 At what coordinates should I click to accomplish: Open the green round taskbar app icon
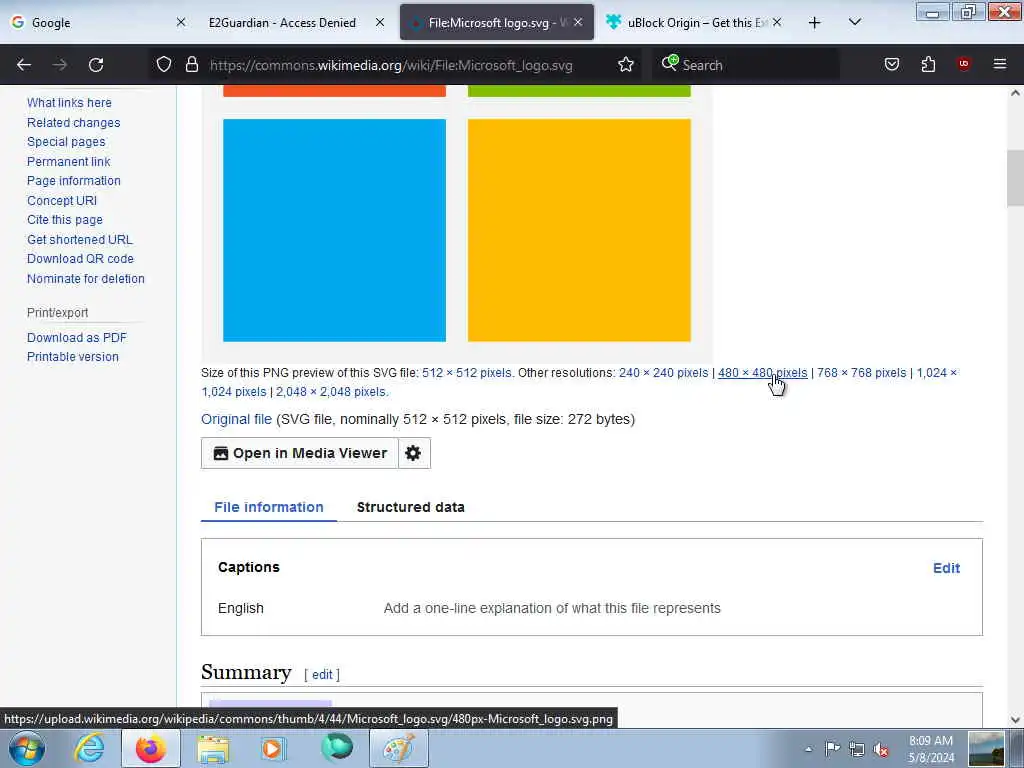[x=337, y=748]
